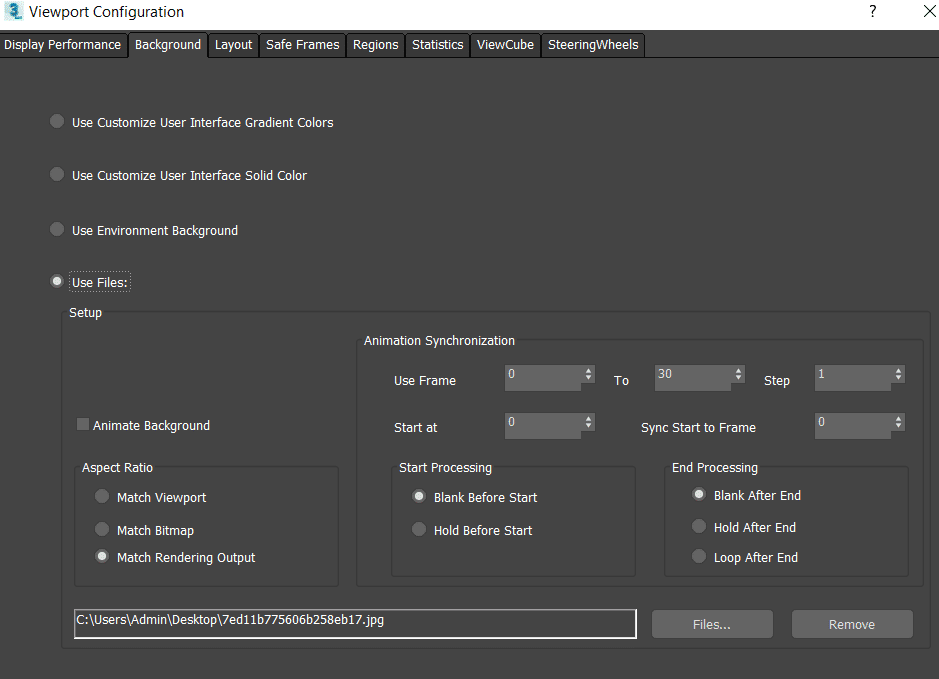The image size is (939, 679).
Task: Click the Remove button
Action: pyautogui.click(x=852, y=625)
